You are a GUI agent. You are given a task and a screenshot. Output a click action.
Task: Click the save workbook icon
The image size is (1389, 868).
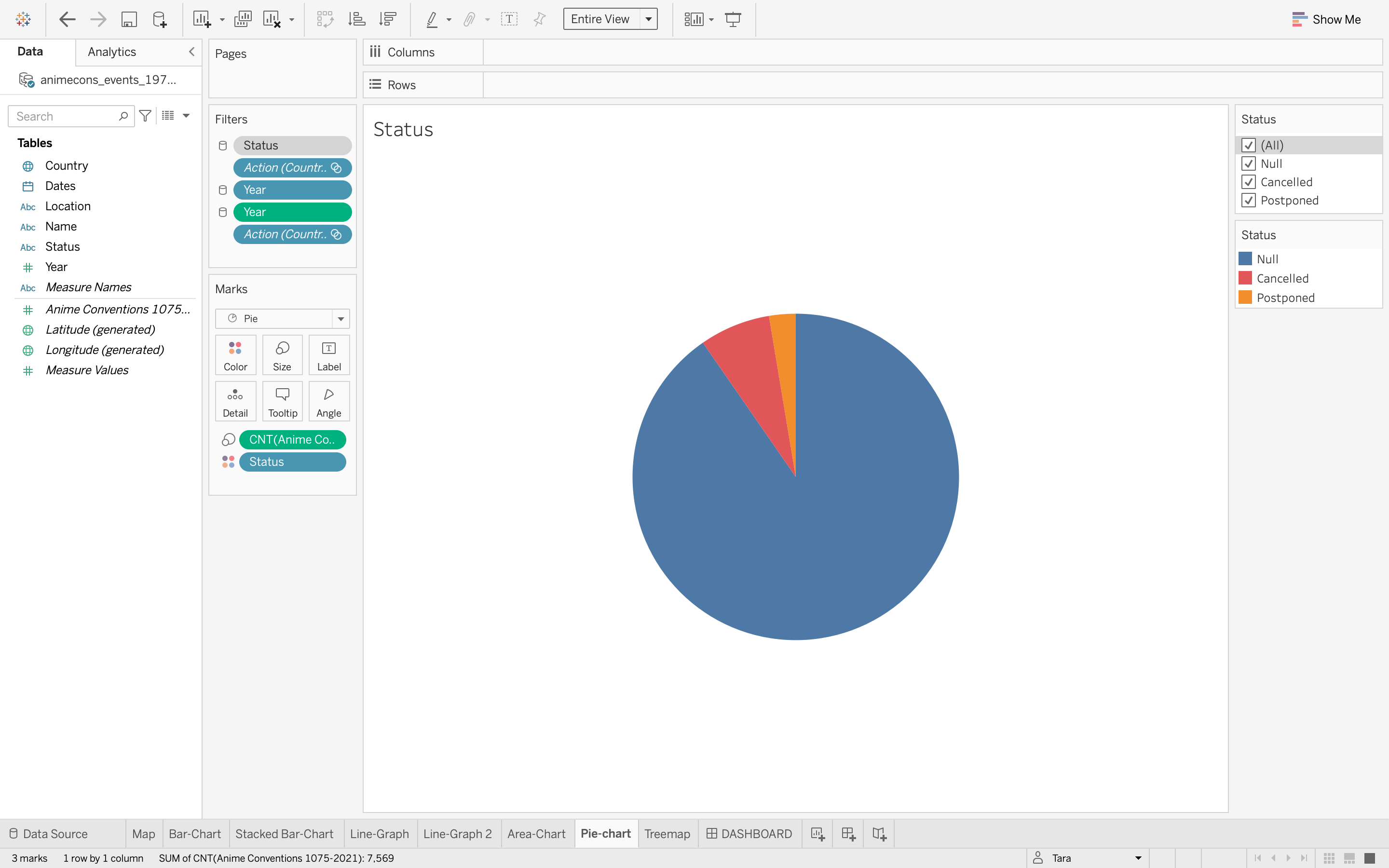click(x=129, y=19)
